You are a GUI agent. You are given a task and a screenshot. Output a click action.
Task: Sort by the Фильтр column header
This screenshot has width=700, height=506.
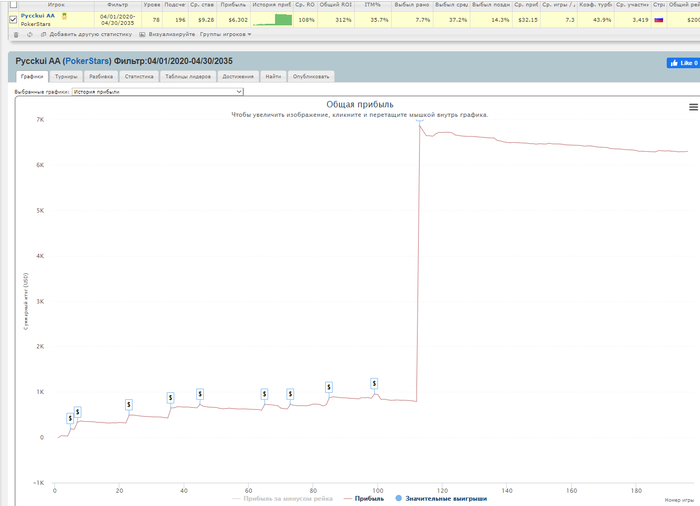pos(118,4)
